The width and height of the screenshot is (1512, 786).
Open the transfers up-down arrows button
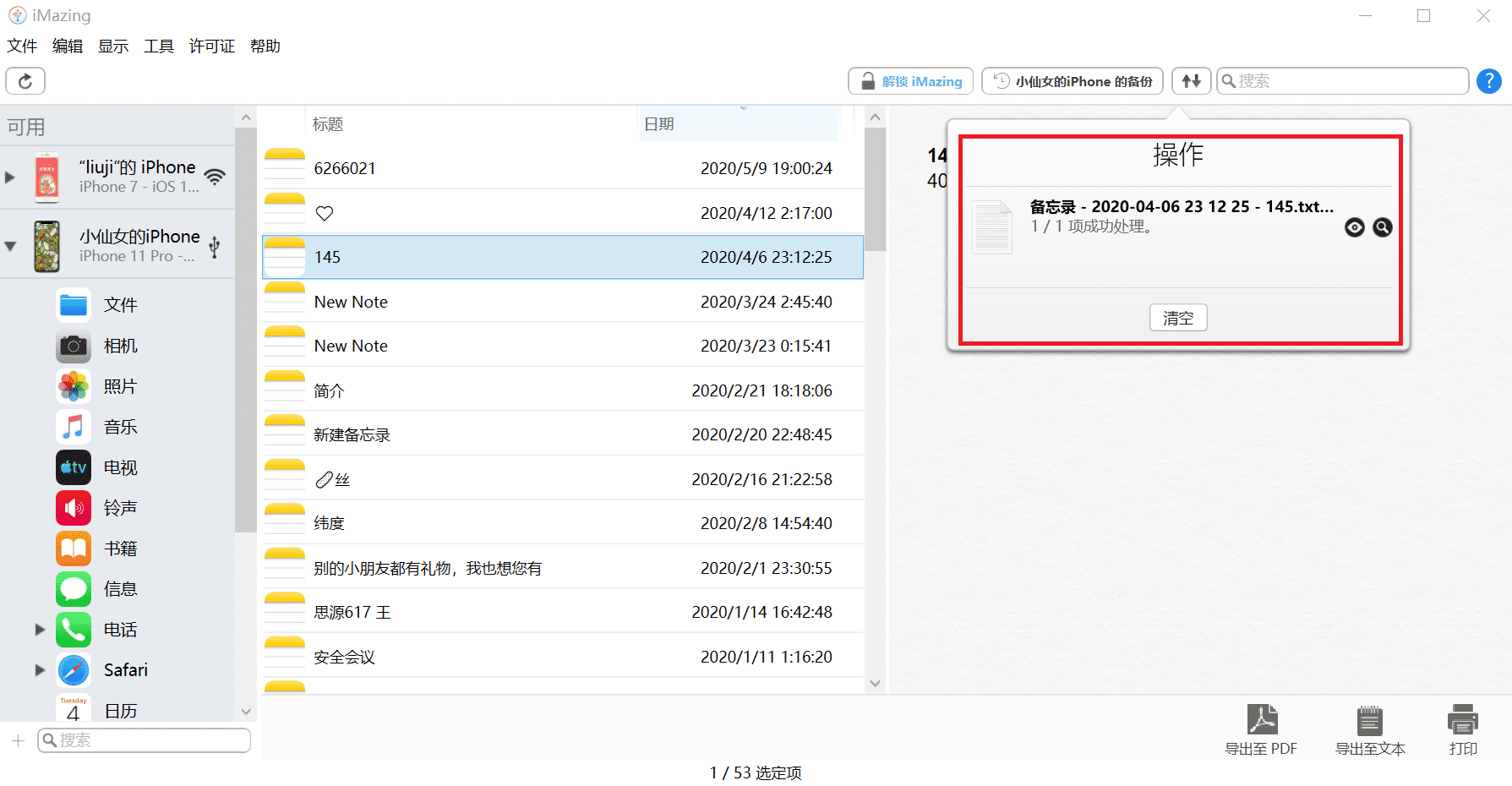tap(1191, 81)
